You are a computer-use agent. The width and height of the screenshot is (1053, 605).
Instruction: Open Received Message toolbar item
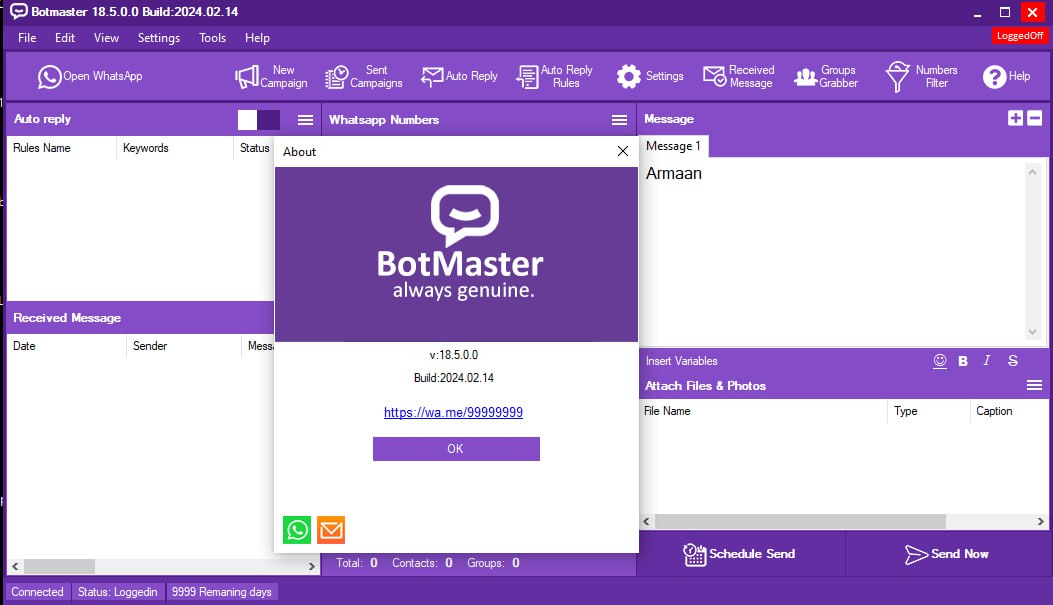739,77
